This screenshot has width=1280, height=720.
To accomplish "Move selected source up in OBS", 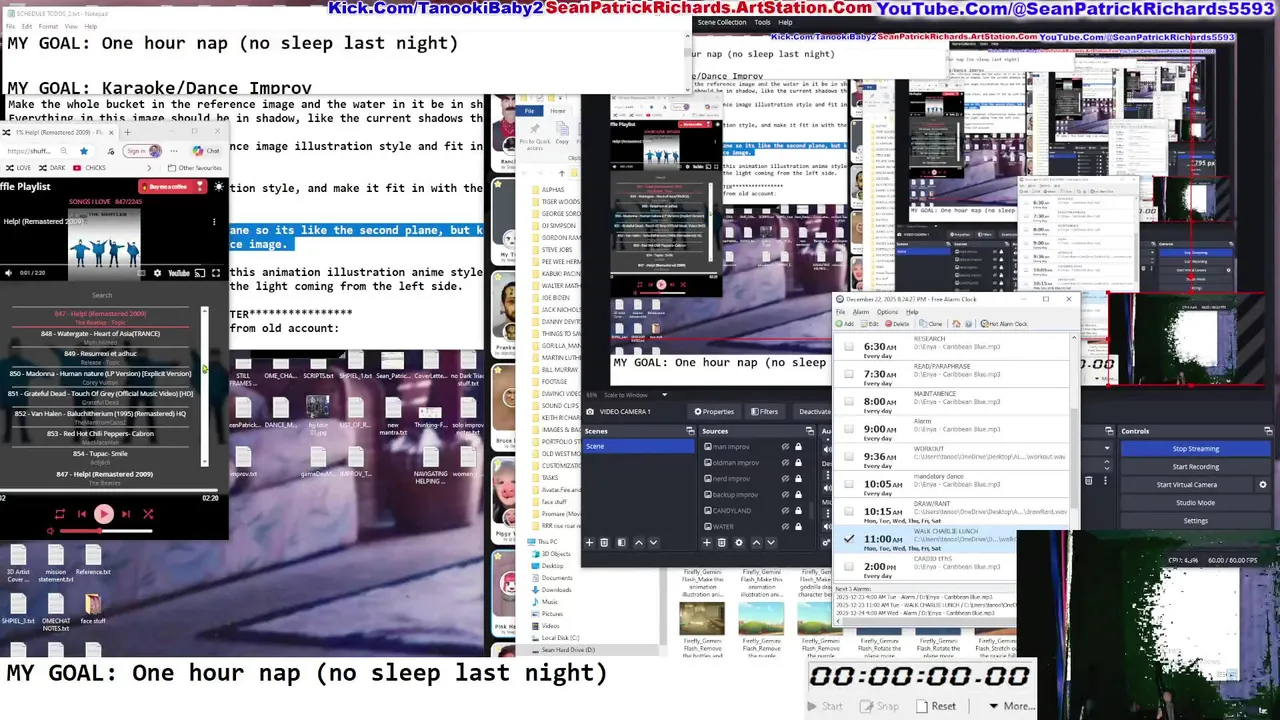I will 755,543.
